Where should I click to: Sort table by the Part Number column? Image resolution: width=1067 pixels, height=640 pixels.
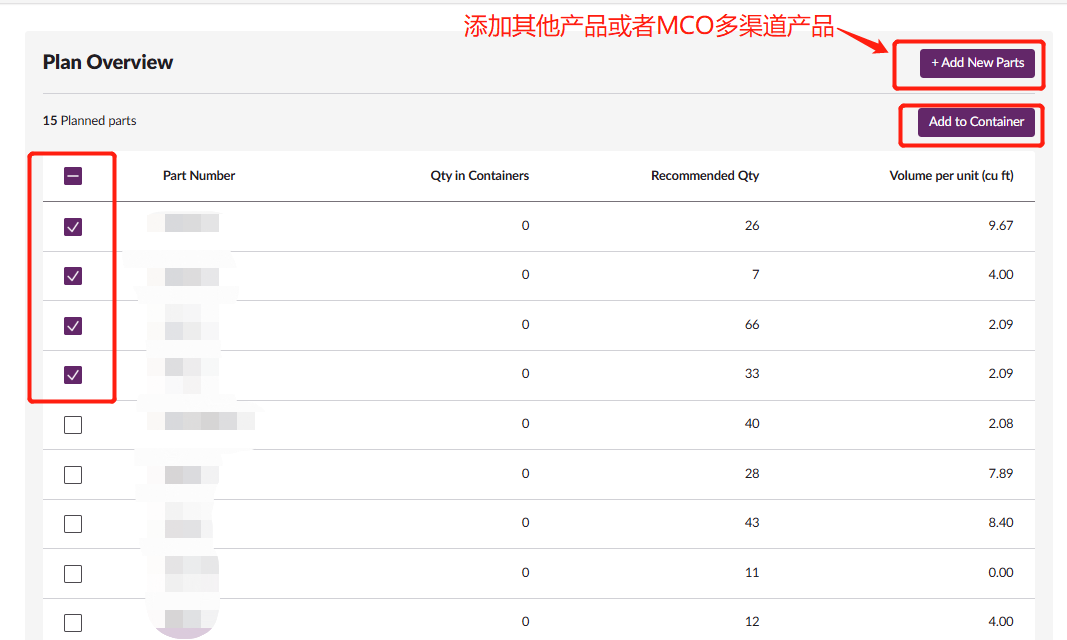click(x=199, y=175)
